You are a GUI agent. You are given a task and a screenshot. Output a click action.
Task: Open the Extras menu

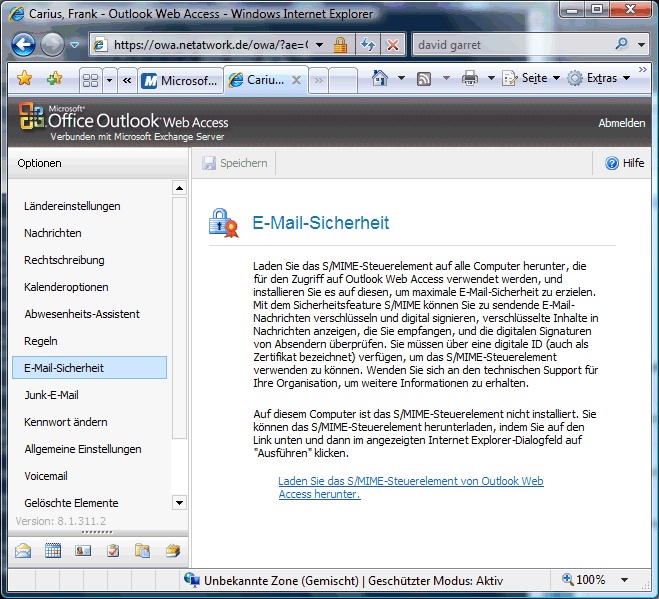pyautogui.click(x=598, y=78)
